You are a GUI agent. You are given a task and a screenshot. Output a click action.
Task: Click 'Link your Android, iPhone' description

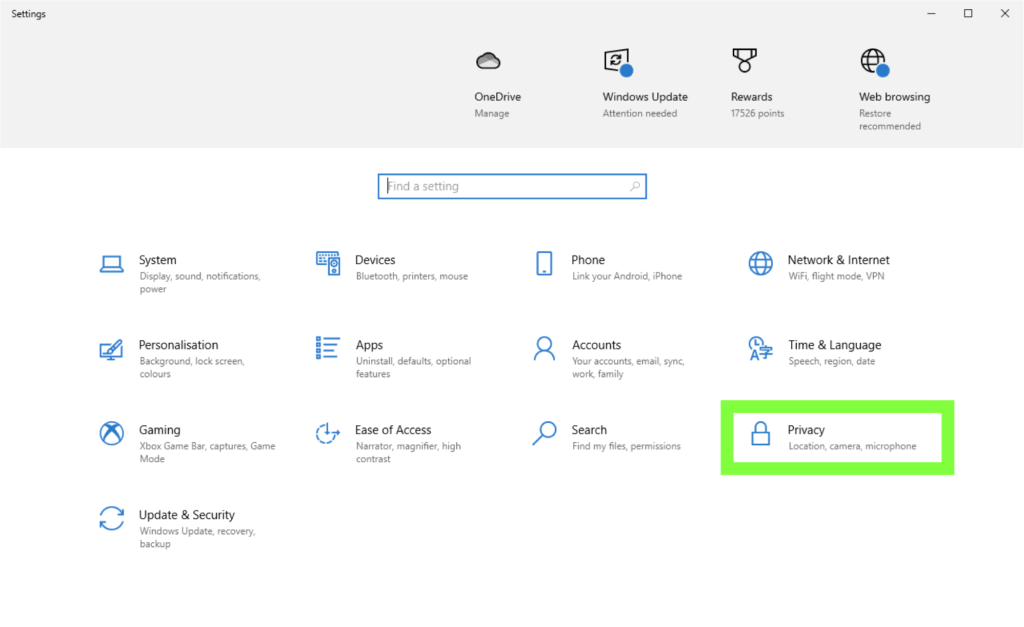click(x=627, y=276)
